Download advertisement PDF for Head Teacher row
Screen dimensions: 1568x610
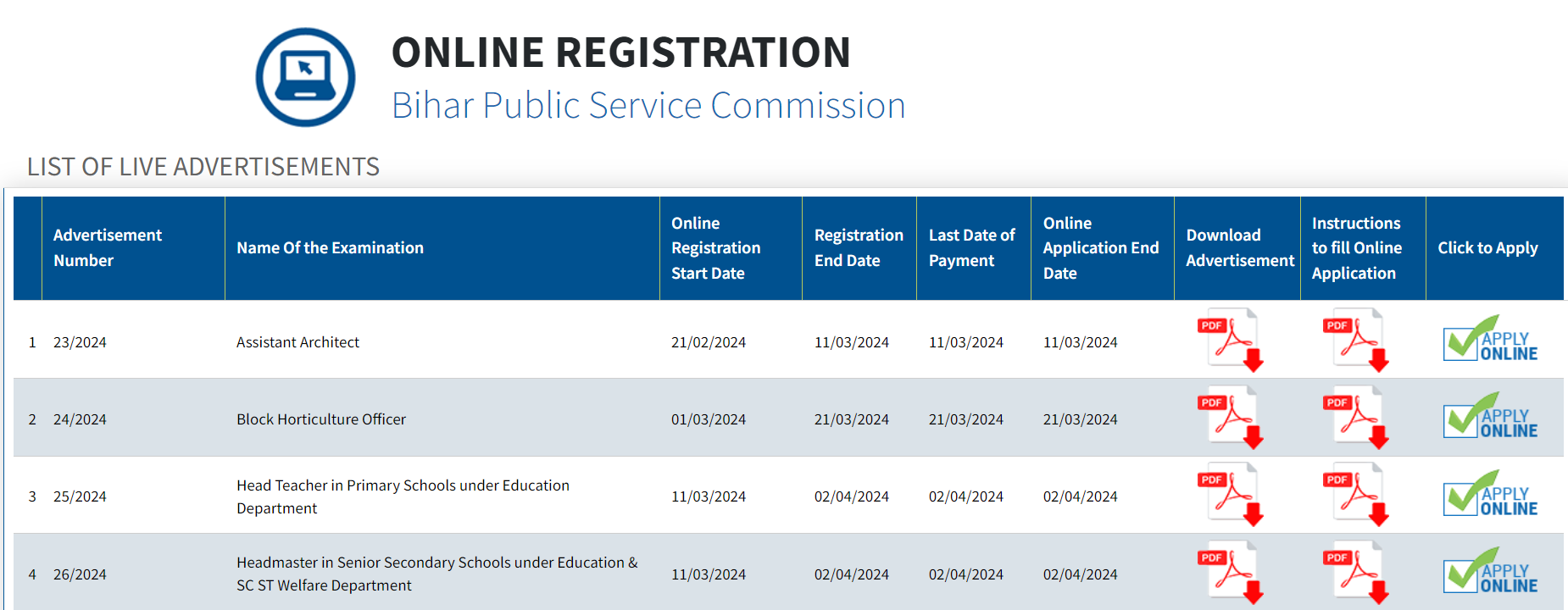1231,494
